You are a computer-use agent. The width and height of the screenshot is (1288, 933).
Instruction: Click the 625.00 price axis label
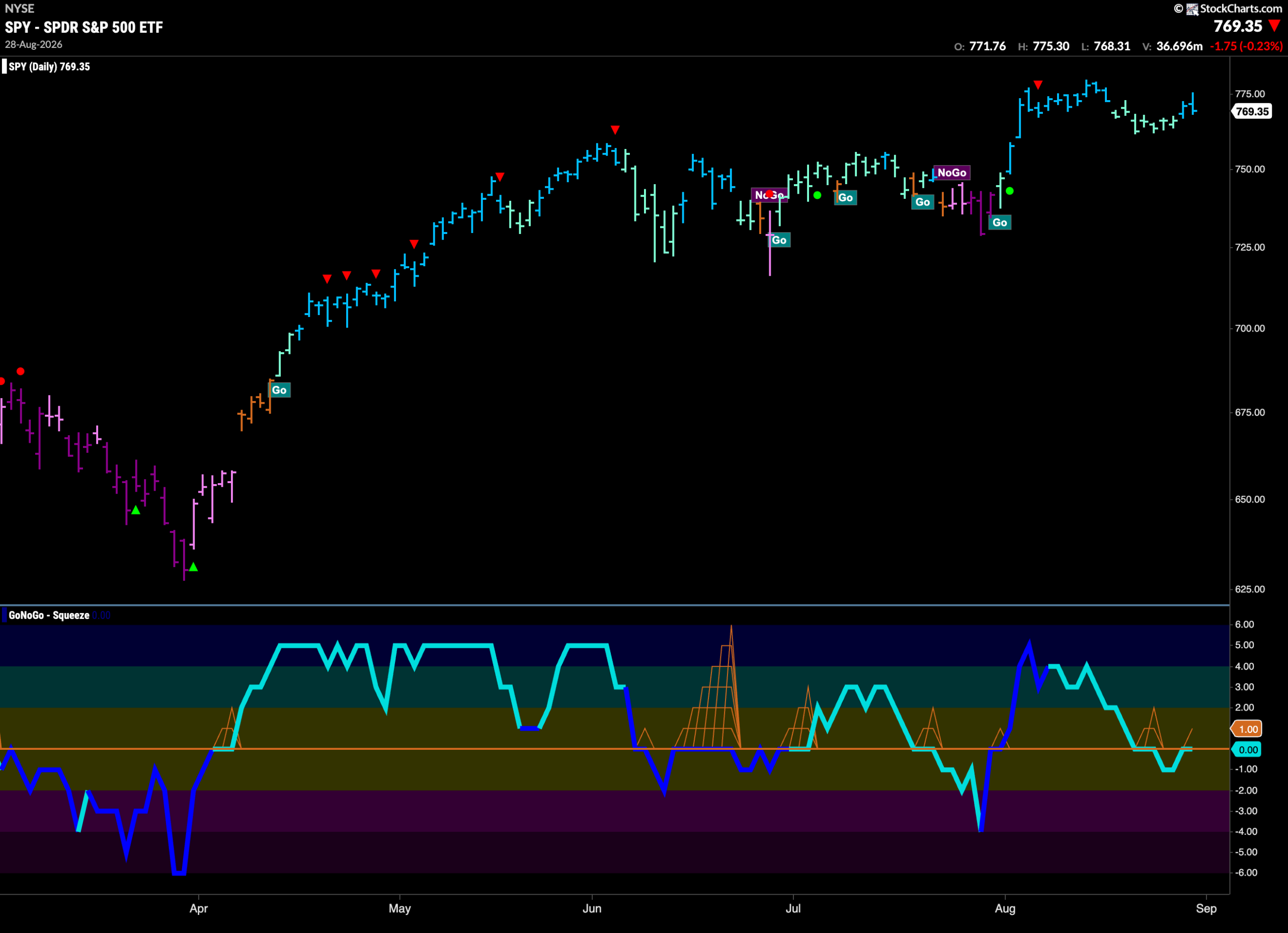[1250, 589]
